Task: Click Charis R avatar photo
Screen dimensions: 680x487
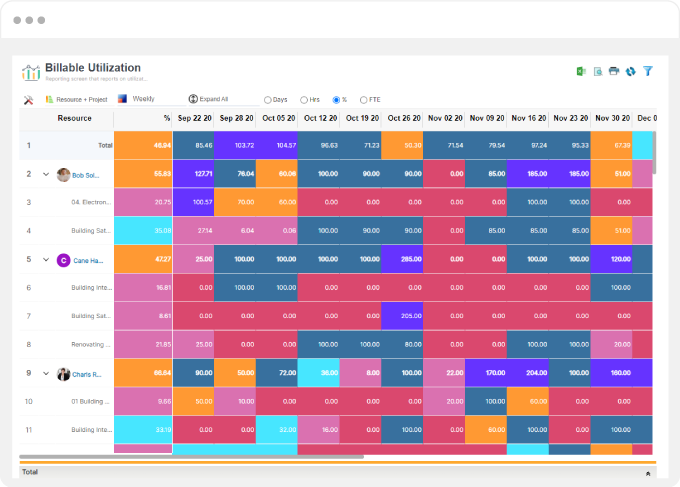Action: [63, 374]
